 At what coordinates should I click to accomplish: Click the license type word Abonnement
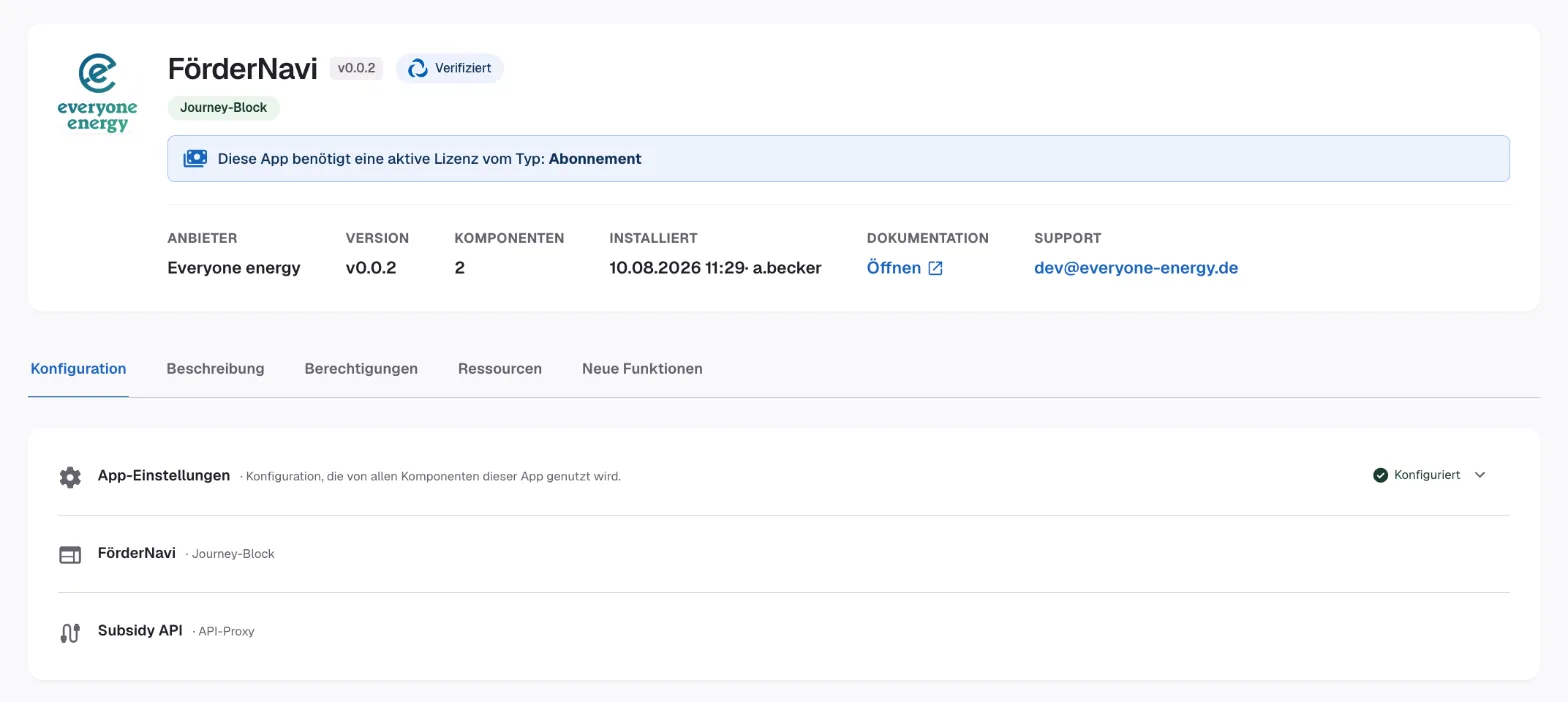[x=595, y=158]
